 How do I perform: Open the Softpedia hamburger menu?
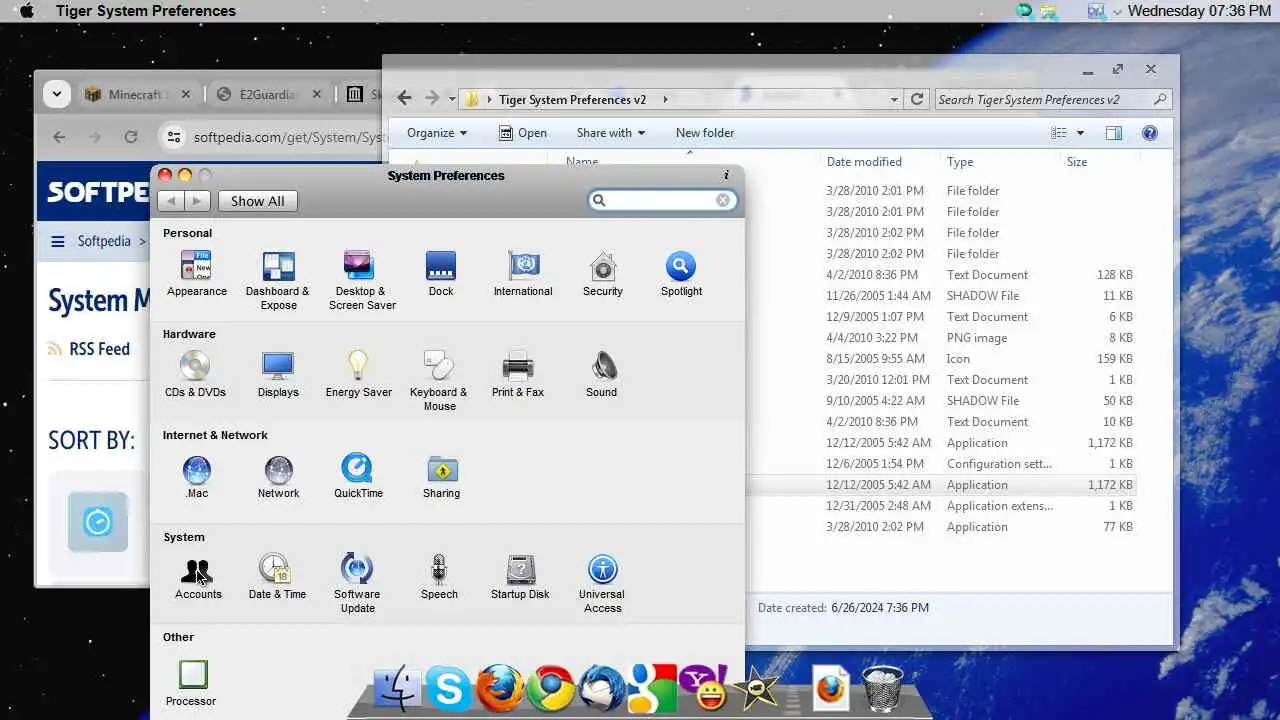click(x=58, y=241)
